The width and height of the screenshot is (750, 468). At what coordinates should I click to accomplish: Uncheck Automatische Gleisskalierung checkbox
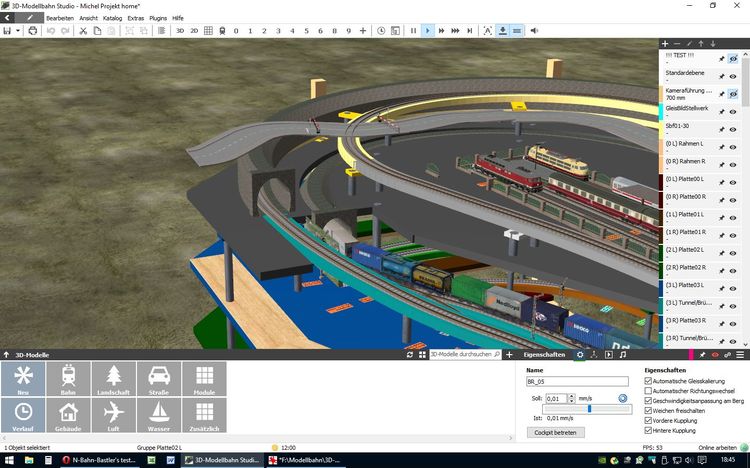(x=649, y=381)
